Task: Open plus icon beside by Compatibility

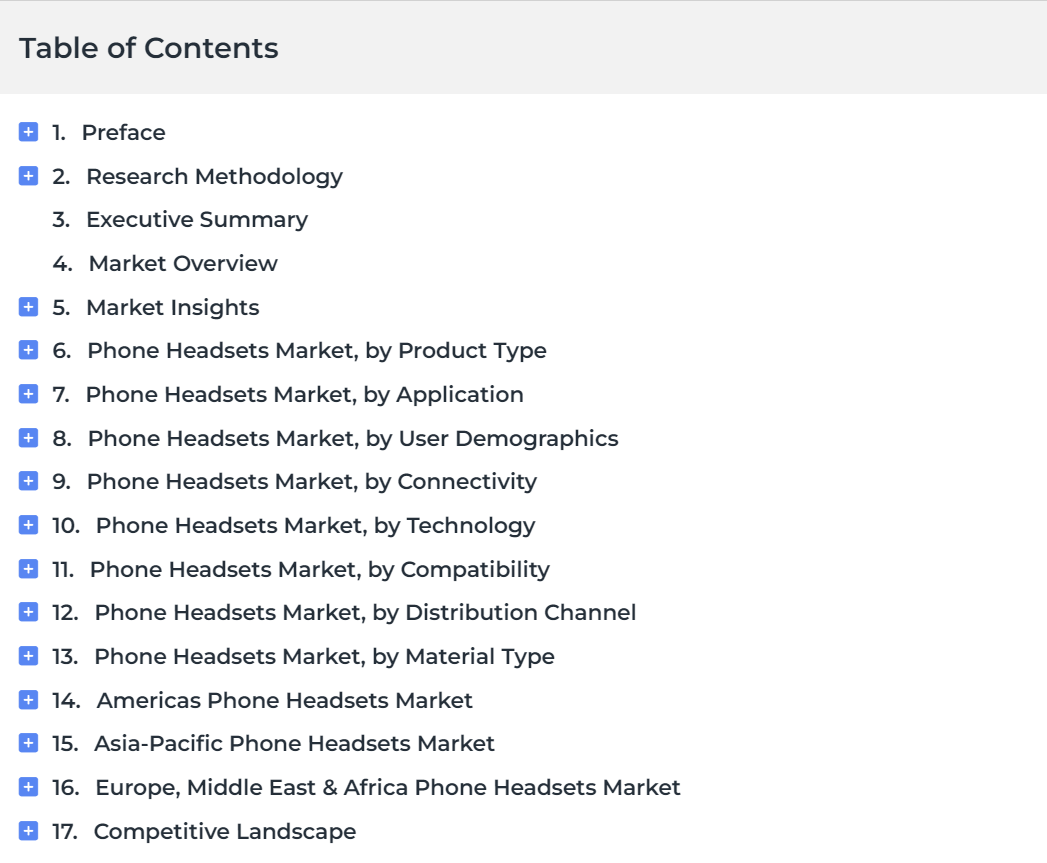Action: (x=28, y=569)
